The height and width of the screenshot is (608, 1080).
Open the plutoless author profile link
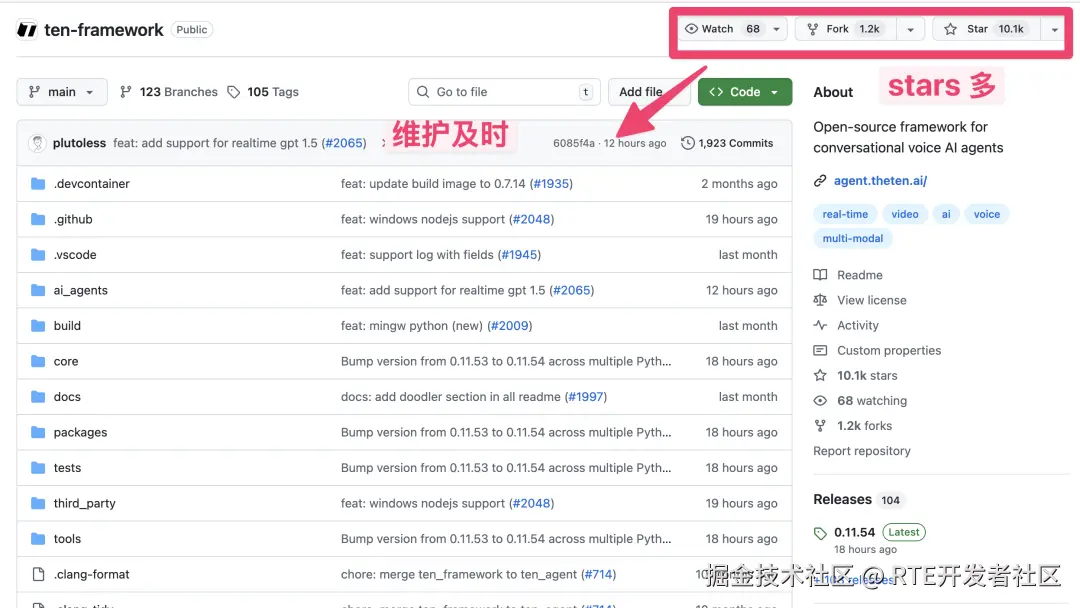pyautogui.click(x=79, y=143)
